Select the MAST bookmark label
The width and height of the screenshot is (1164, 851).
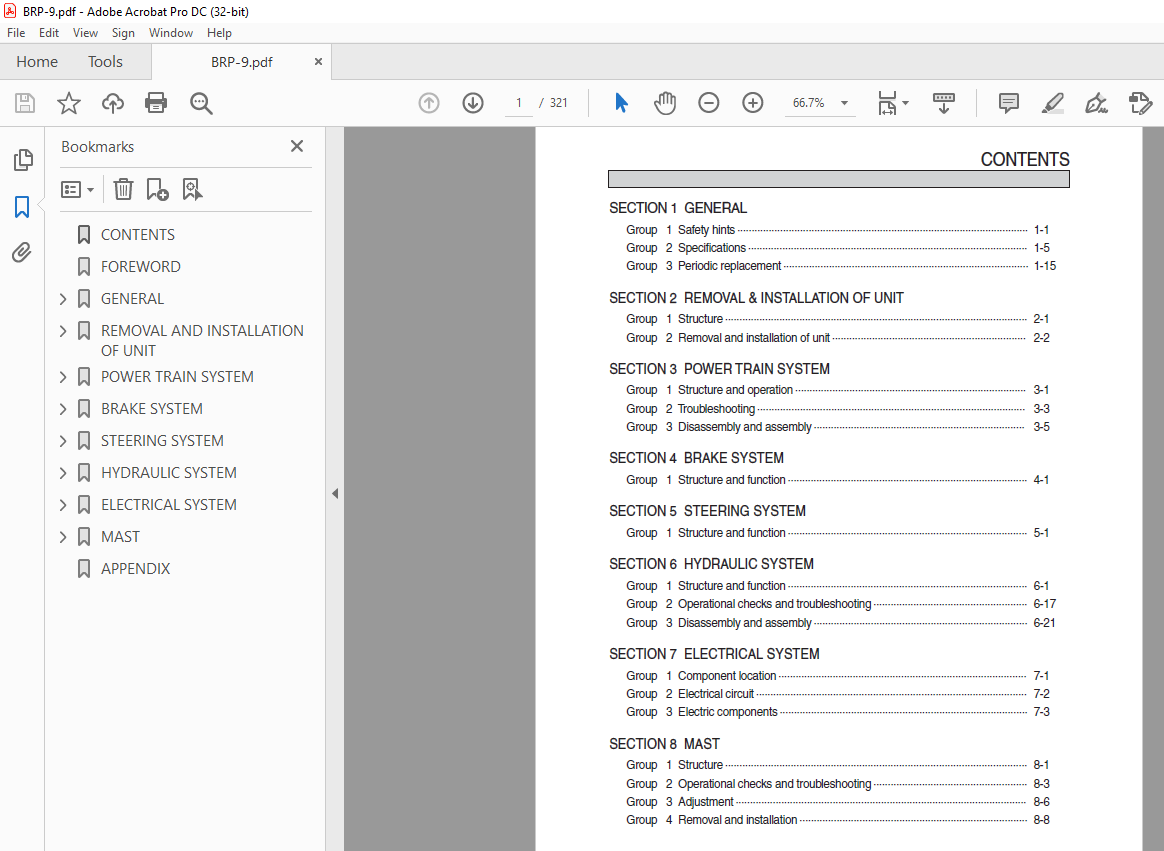tap(120, 537)
